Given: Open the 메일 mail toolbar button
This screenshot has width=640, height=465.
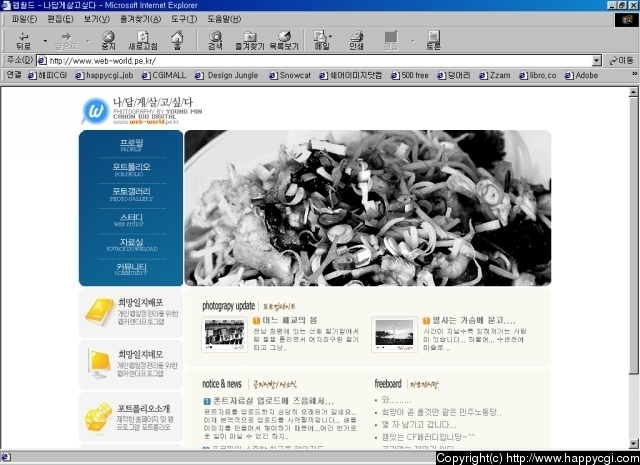Looking at the screenshot, I should tap(321, 40).
